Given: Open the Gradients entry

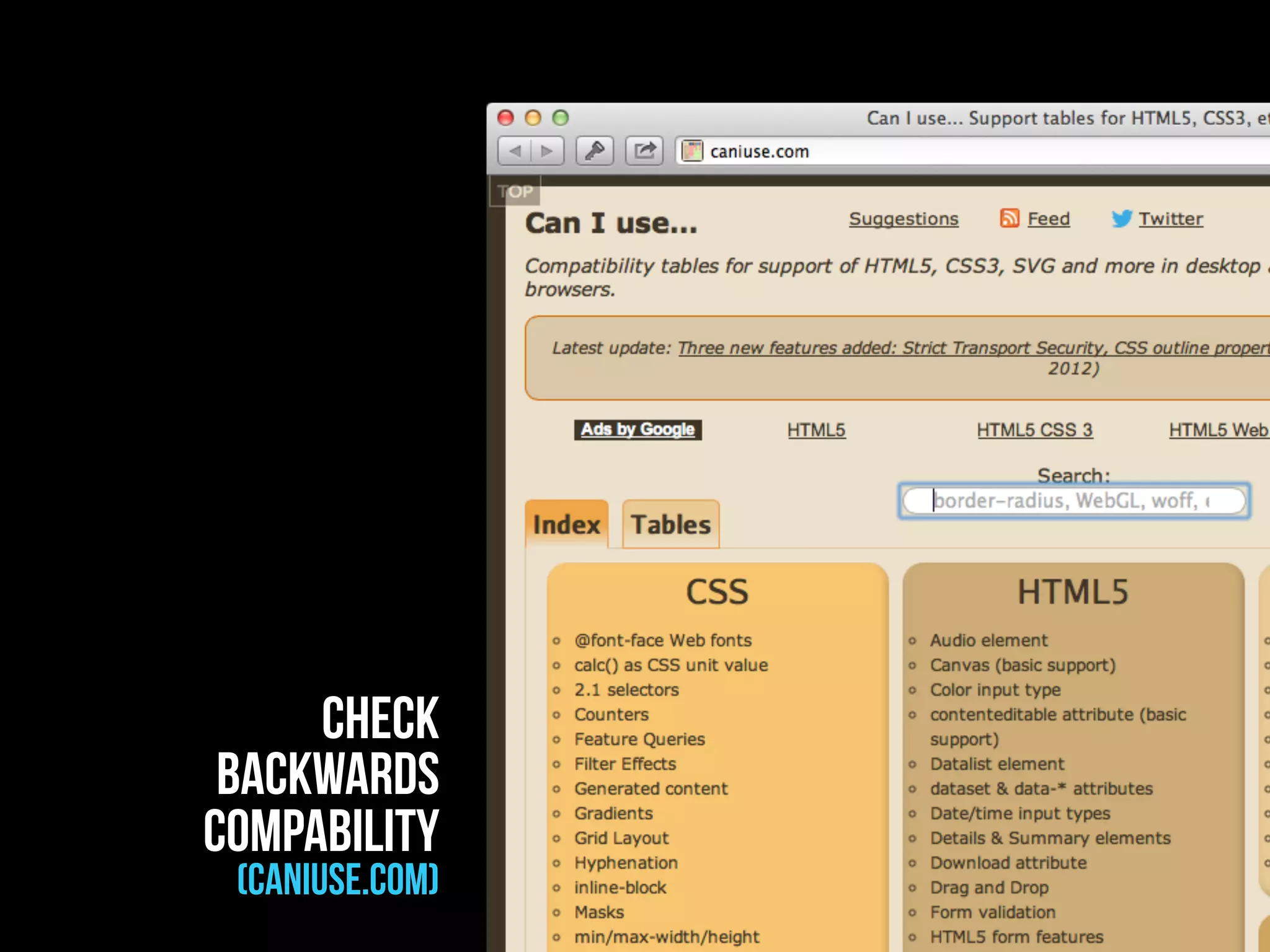Looking at the screenshot, I should [x=613, y=813].
